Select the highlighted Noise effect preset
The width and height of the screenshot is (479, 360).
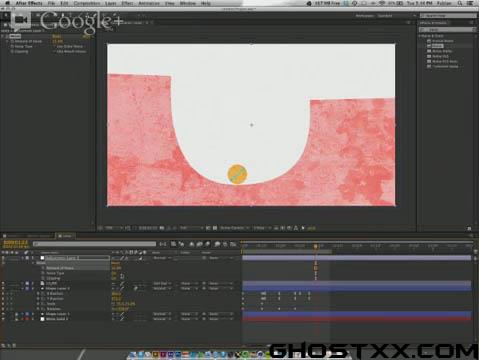438,46
